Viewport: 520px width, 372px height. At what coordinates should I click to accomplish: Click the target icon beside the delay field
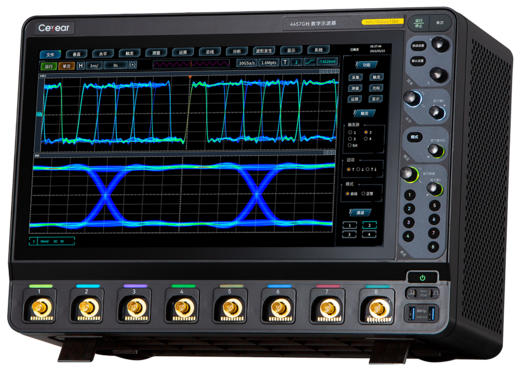coord(133,65)
